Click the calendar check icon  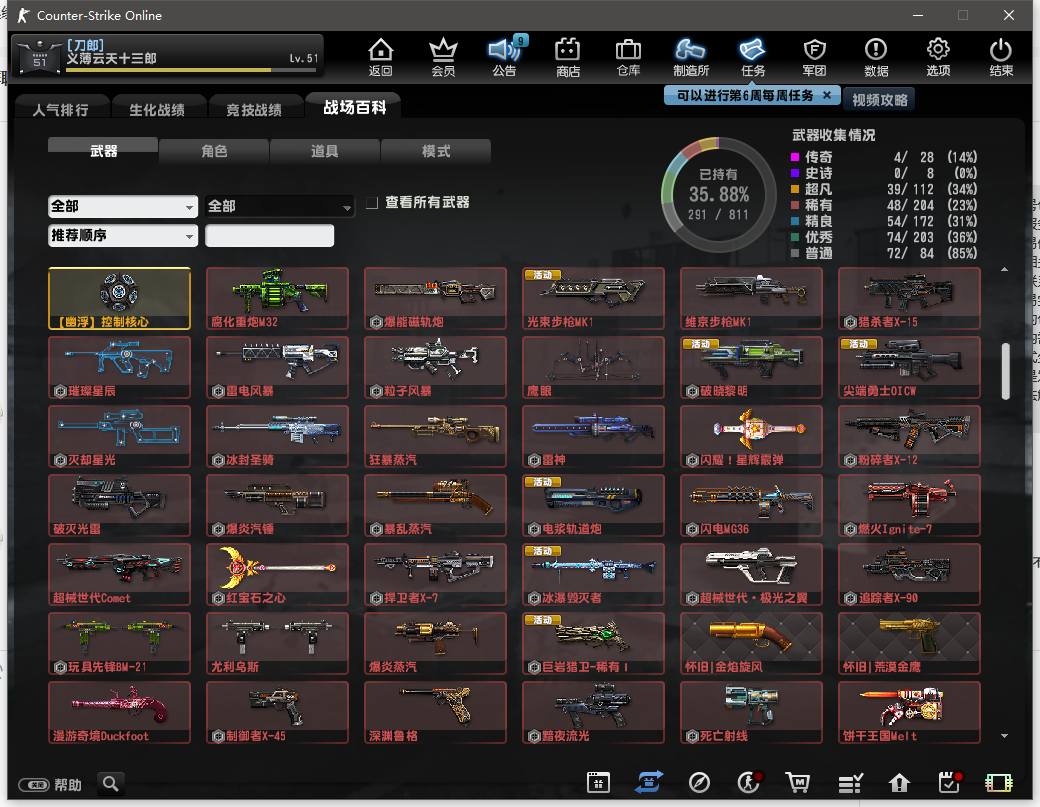[x=950, y=782]
